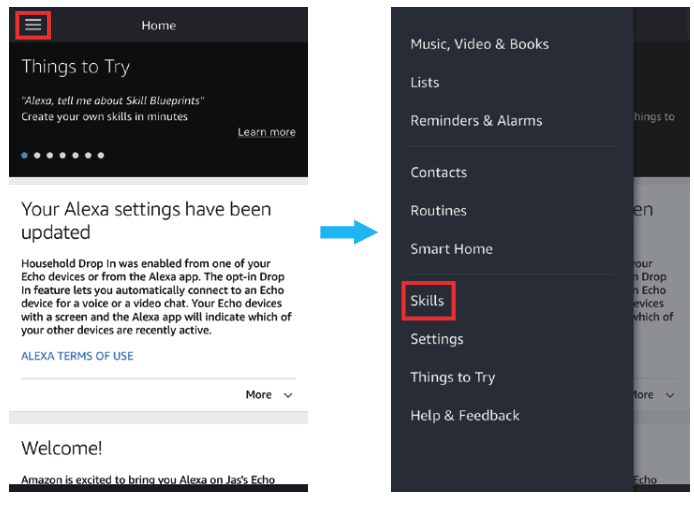Viewport: 694px width, 506px height.
Task: Jump to the last carousel dot
Action: pos(101,156)
